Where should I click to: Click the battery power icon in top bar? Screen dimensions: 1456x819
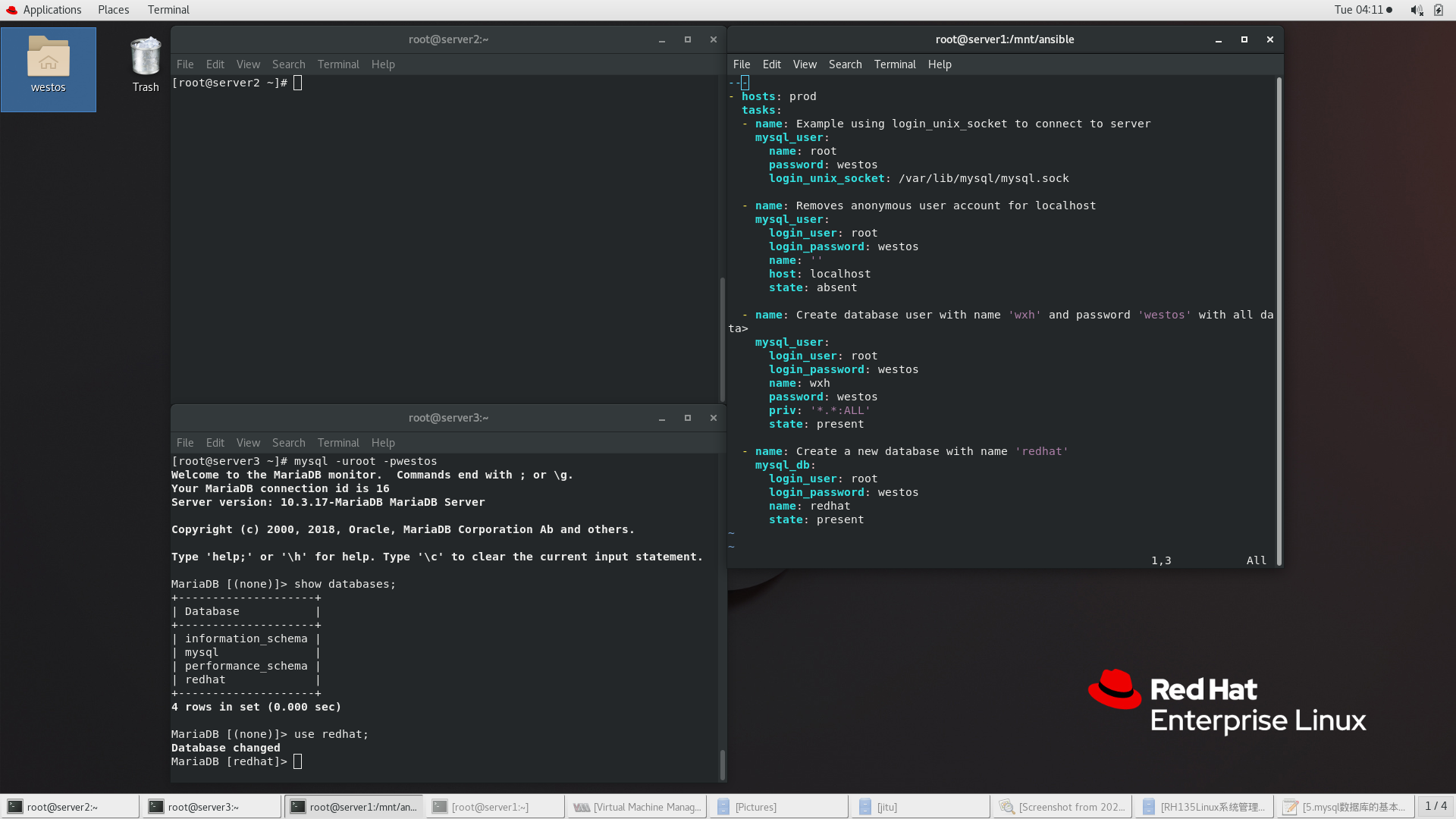click(x=1439, y=10)
